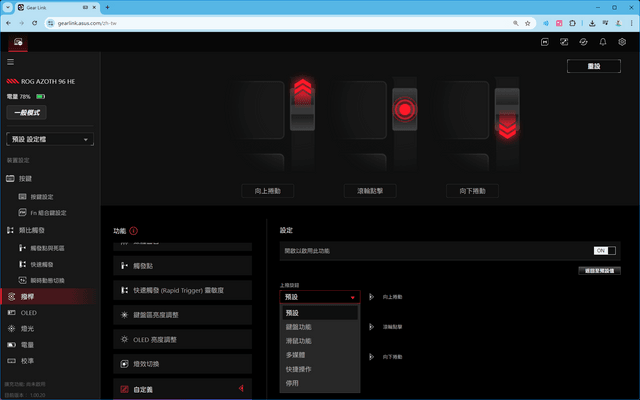
Task: Open the sync/update icon in the app header
Action: click(x=583, y=42)
